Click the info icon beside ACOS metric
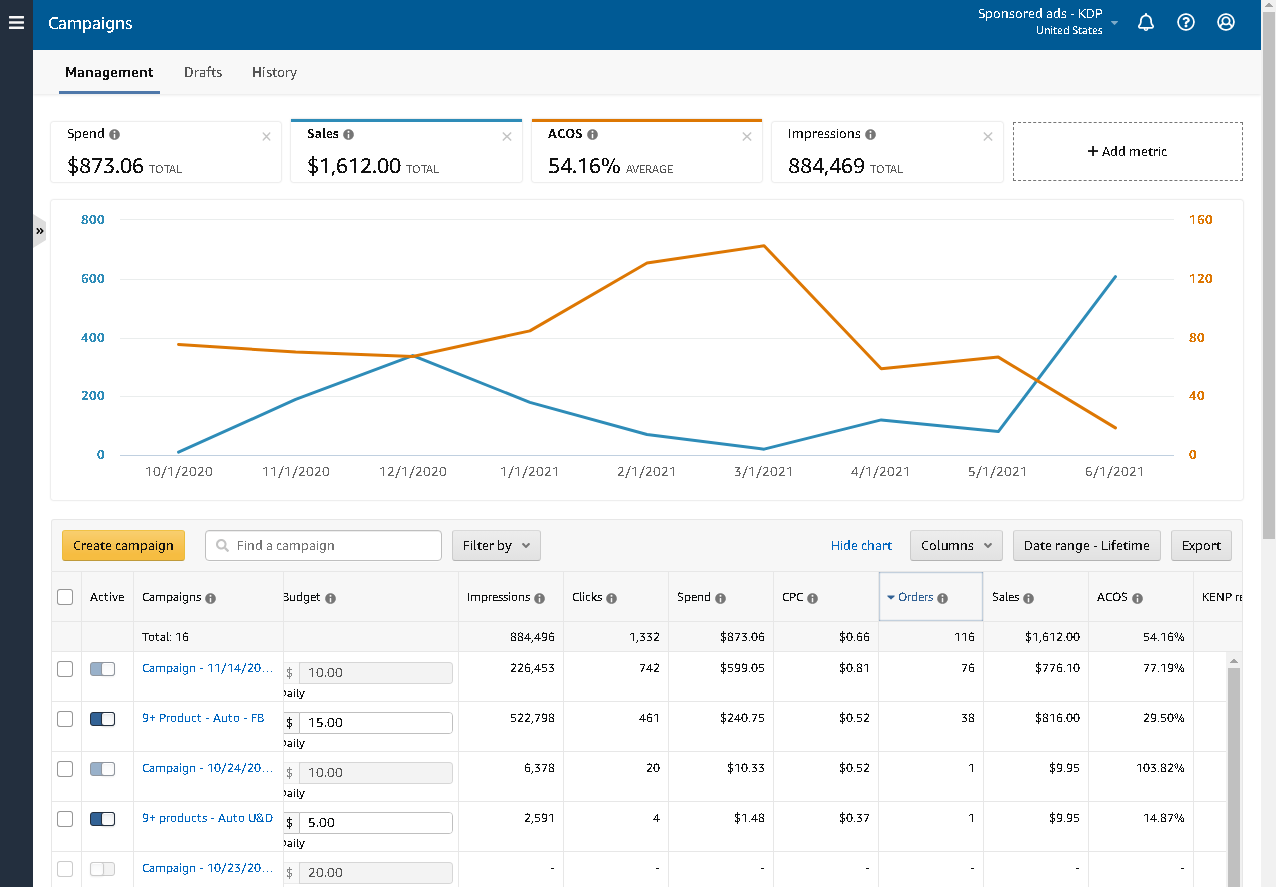This screenshot has width=1276, height=887. pyautogui.click(x=593, y=134)
